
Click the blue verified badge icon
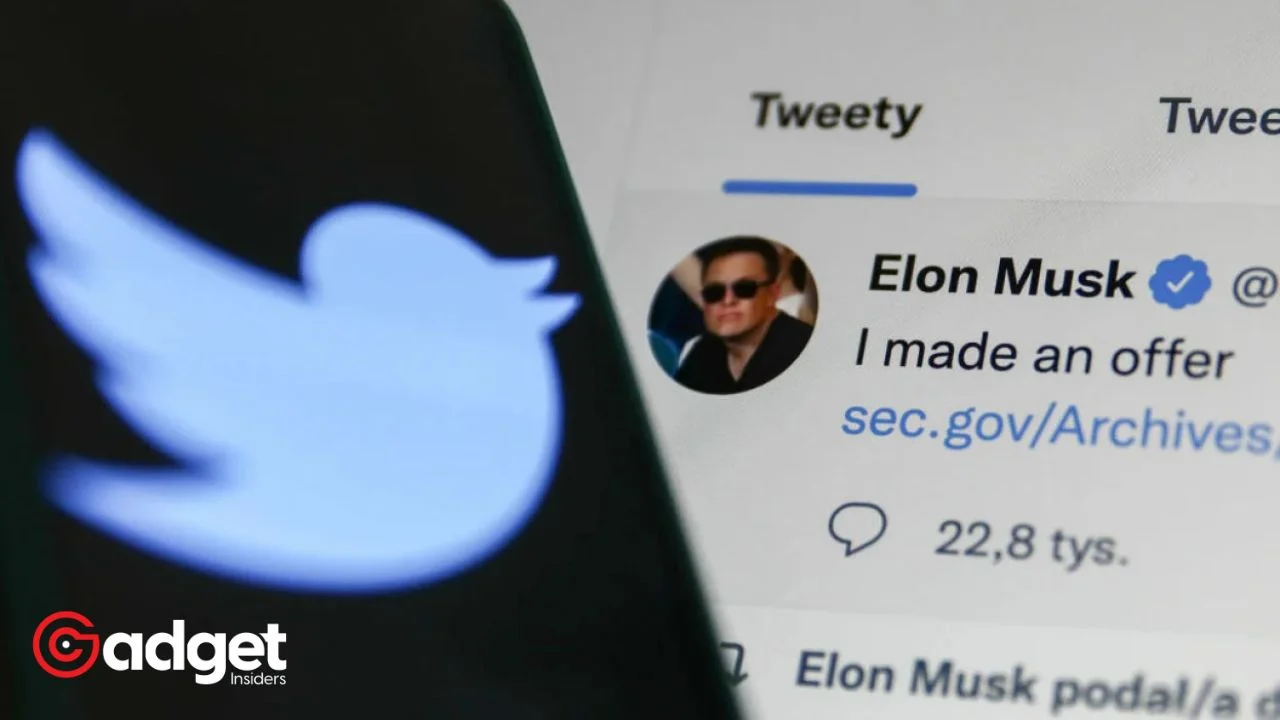point(1180,281)
